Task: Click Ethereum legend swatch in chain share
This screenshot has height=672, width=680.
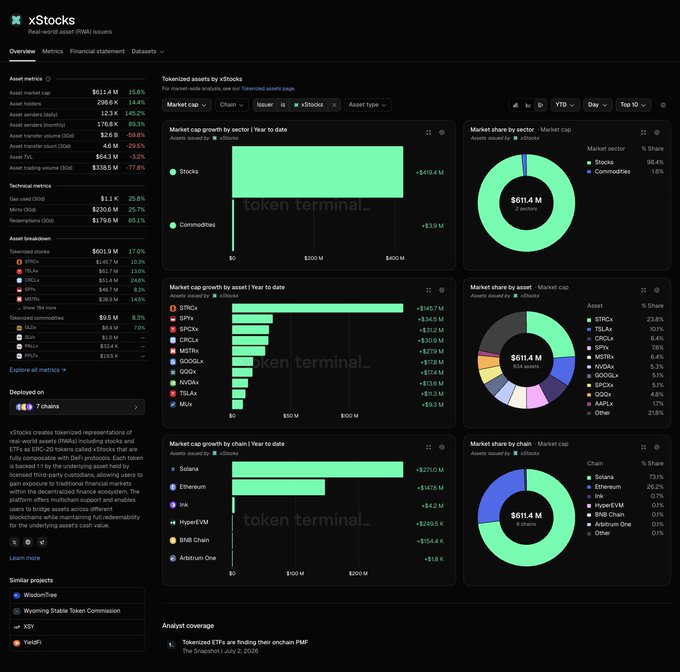Action: (589, 487)
